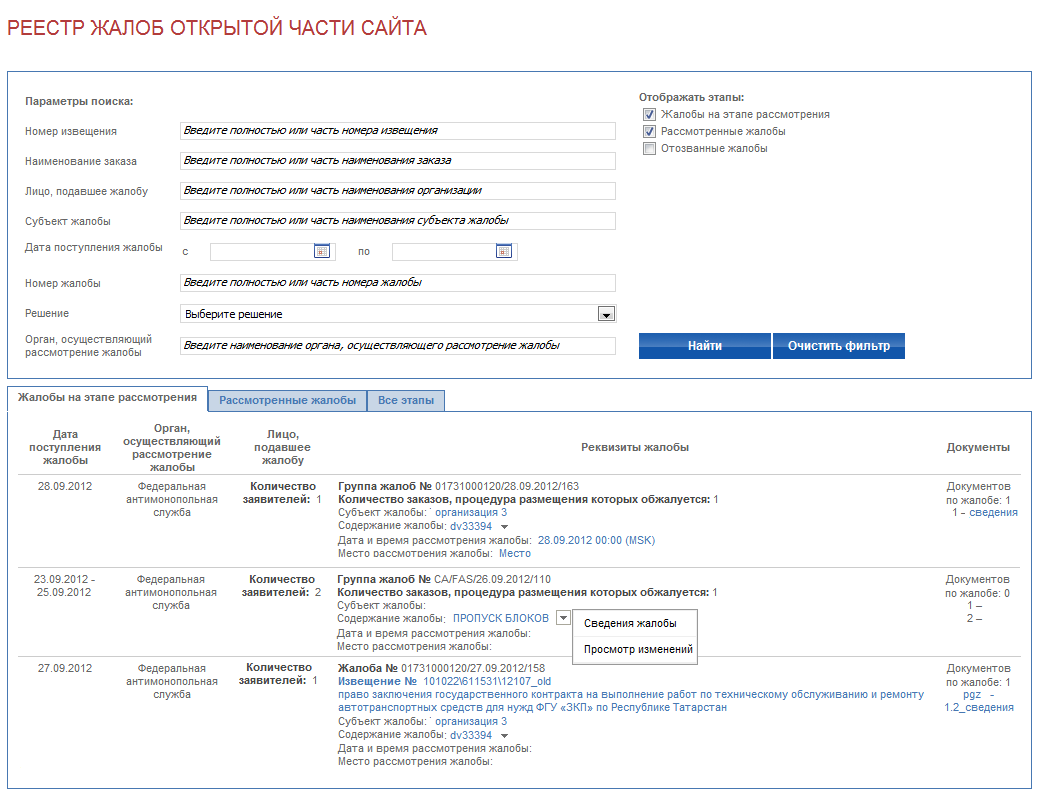The width and height of the screenshot is (1042, 798).
Task: Click the 'Дата поступления жалобы' column header
Action: [x=65, y=447]
